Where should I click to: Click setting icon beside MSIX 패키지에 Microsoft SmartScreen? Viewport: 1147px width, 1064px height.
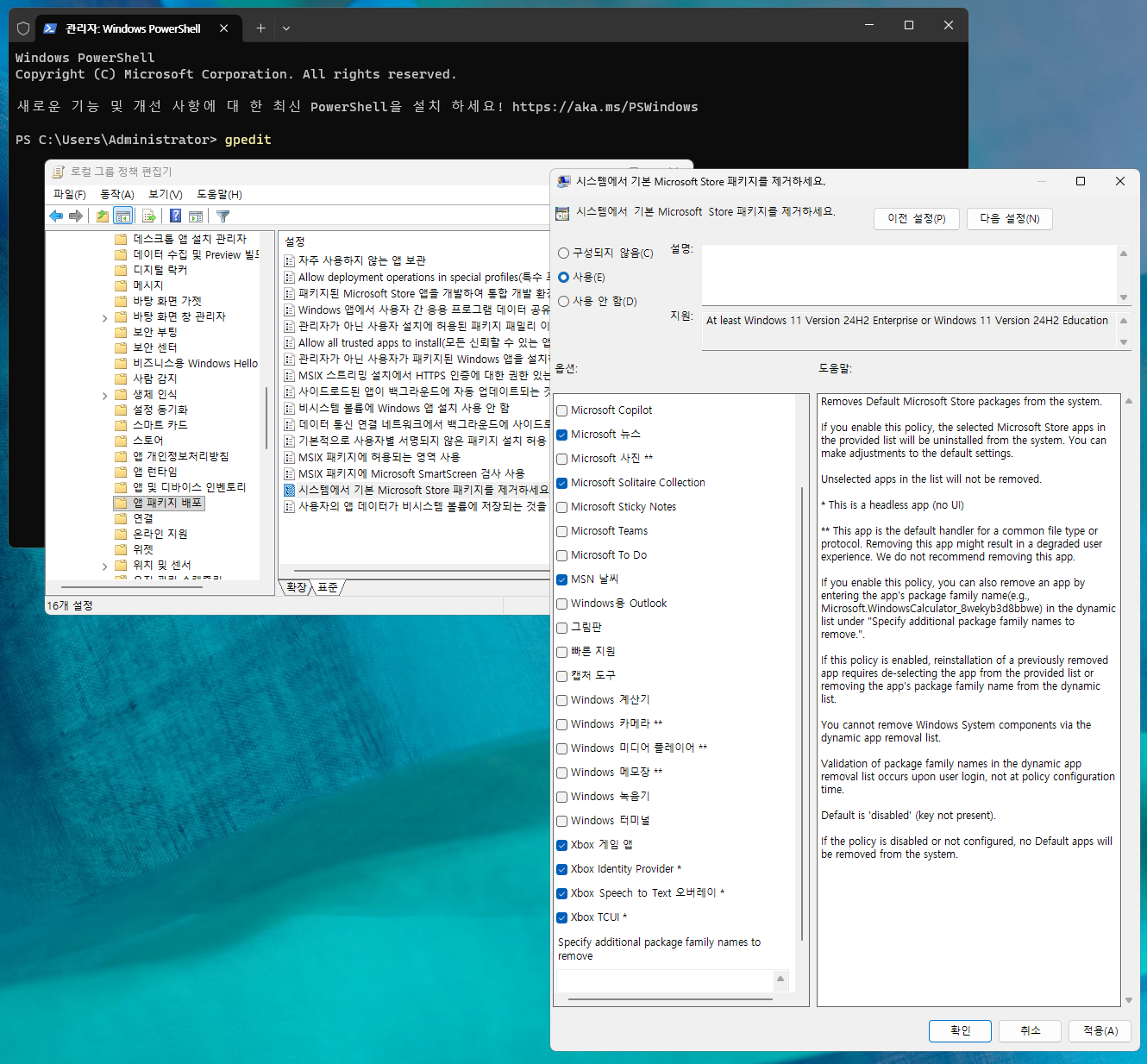(x=290, y=474)
